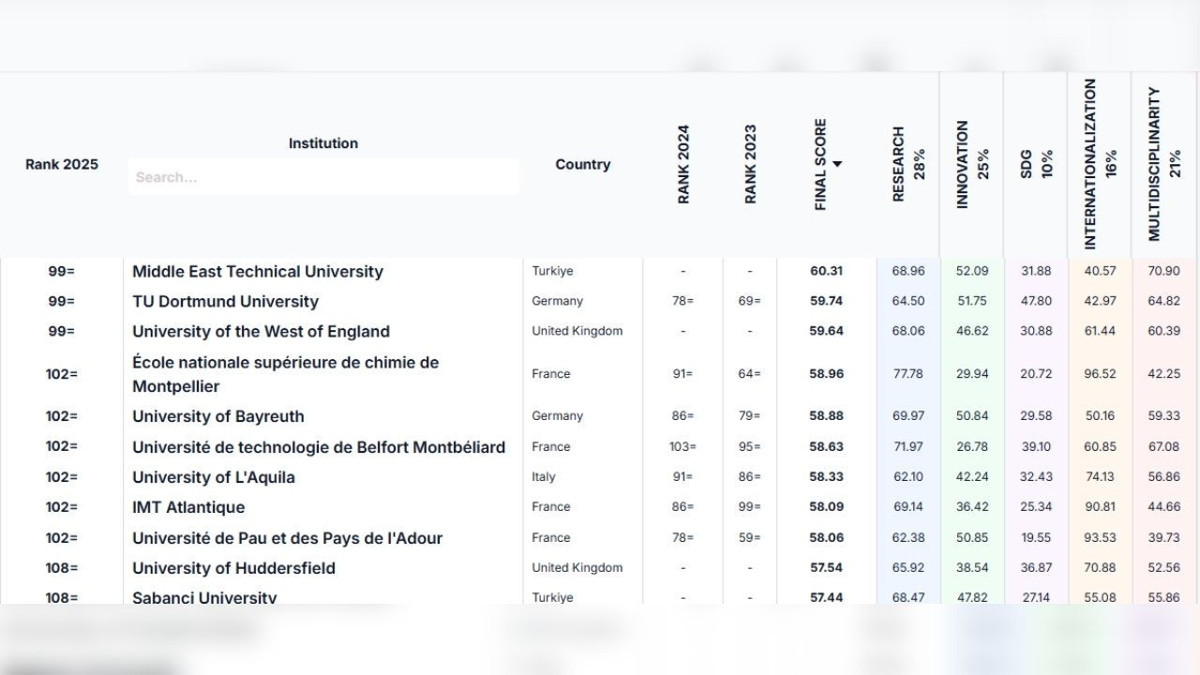1200x675 pixels.
Task: Select University of Bayreuth row
Action: coord(218,416)
